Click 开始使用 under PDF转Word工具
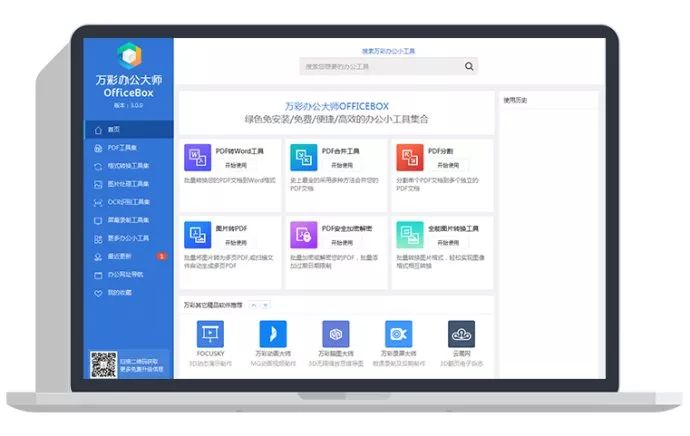Viewport: 690px width, 436px height. [236, 165]
